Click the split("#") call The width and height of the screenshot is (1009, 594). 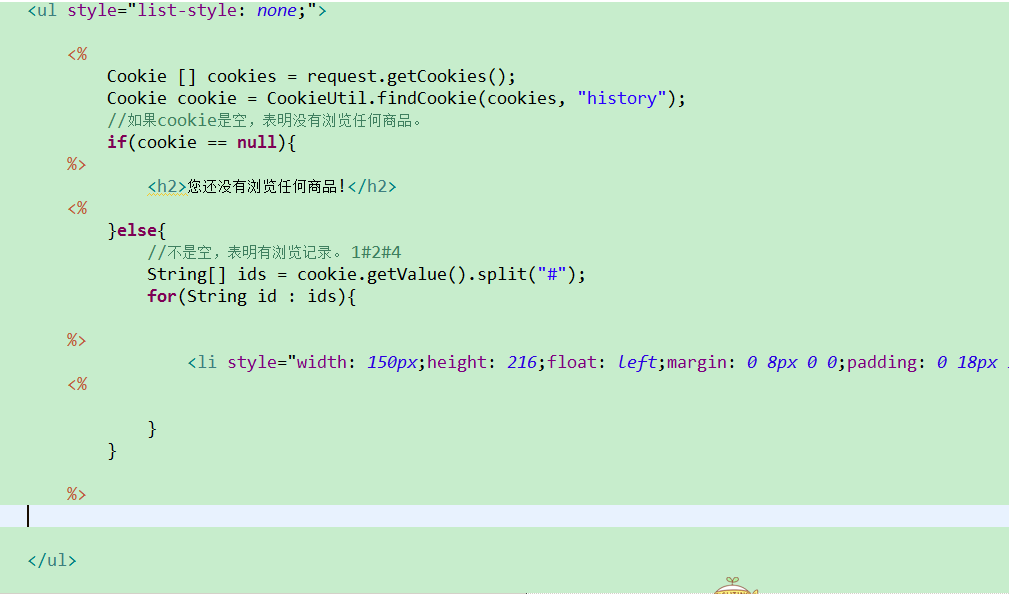click(x=530, y=274)
